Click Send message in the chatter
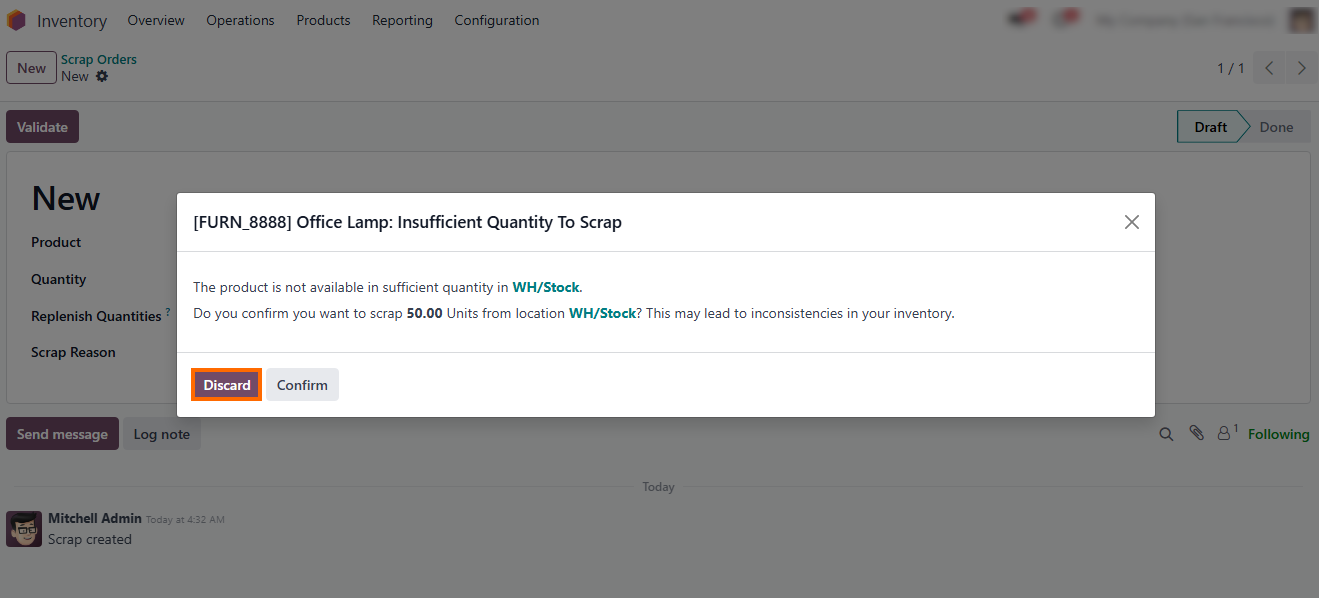1319x598 pixels. click(62, 434)
